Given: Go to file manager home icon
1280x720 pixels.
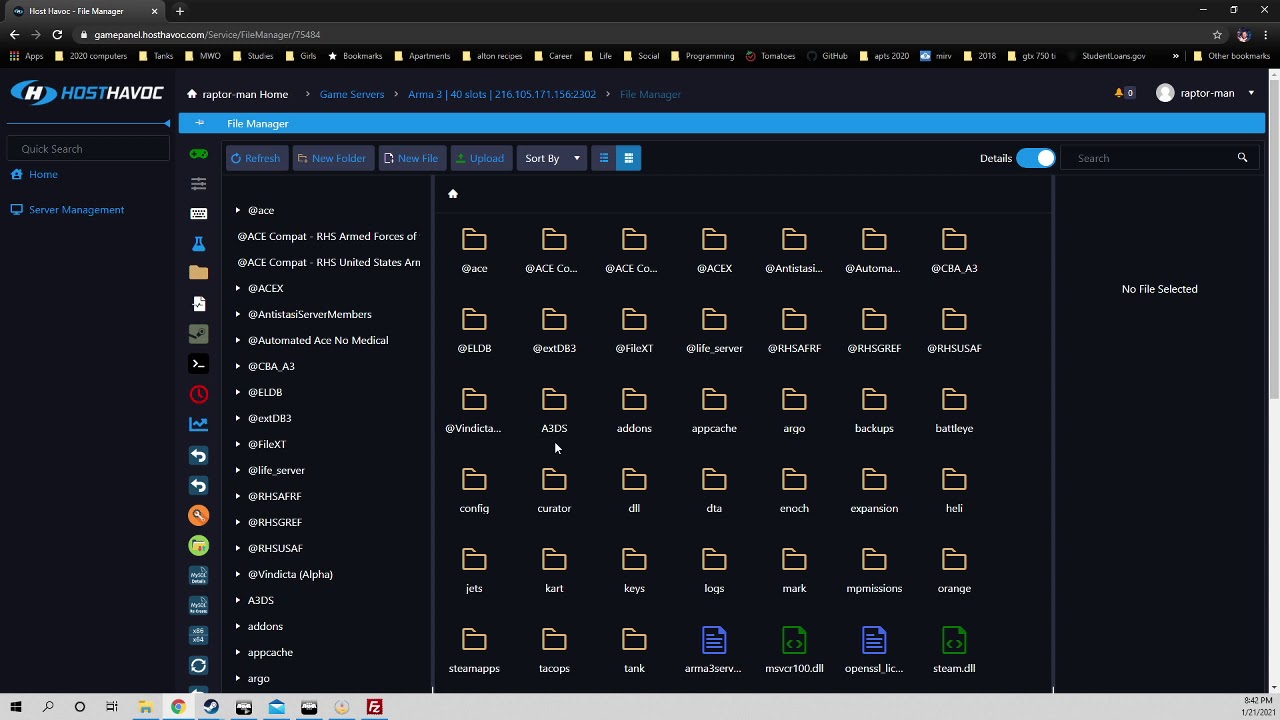Looking at the screenshot, I should coord(452,194).
